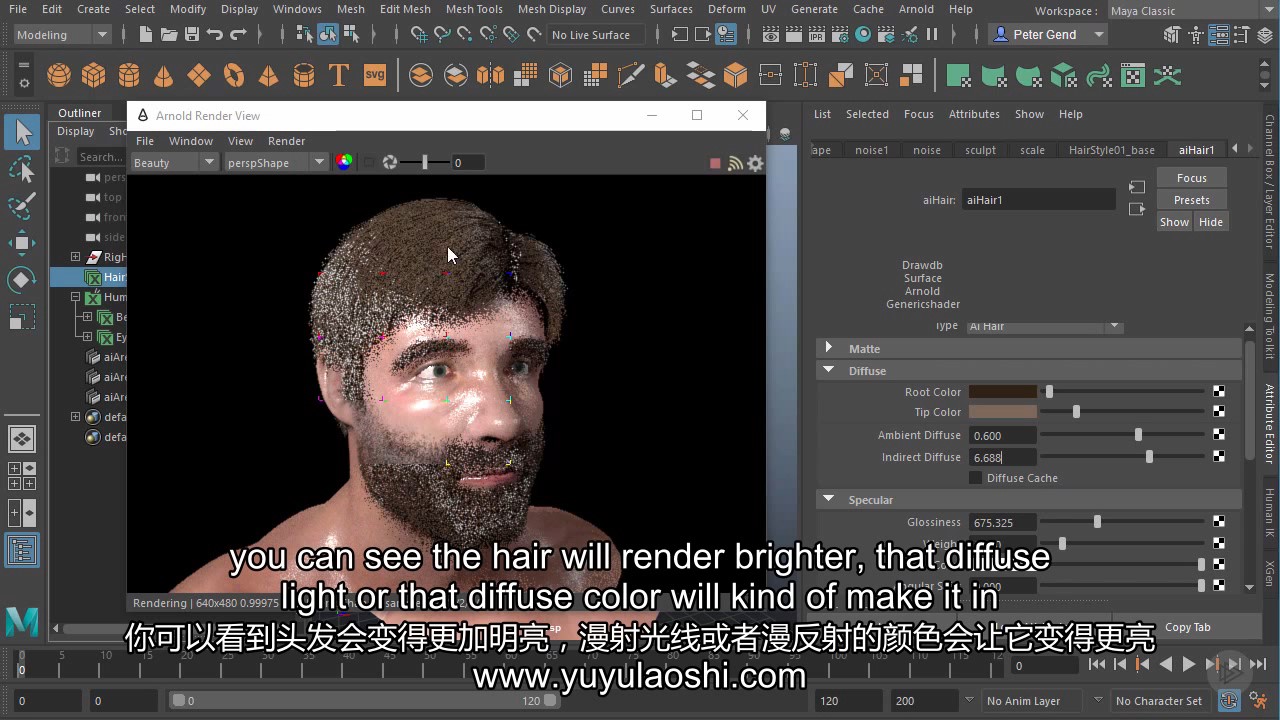Open the Peter Gend account dropdown
Image resolution: width=1280 pixels, height=720 pixels.
pos(1048,34)
